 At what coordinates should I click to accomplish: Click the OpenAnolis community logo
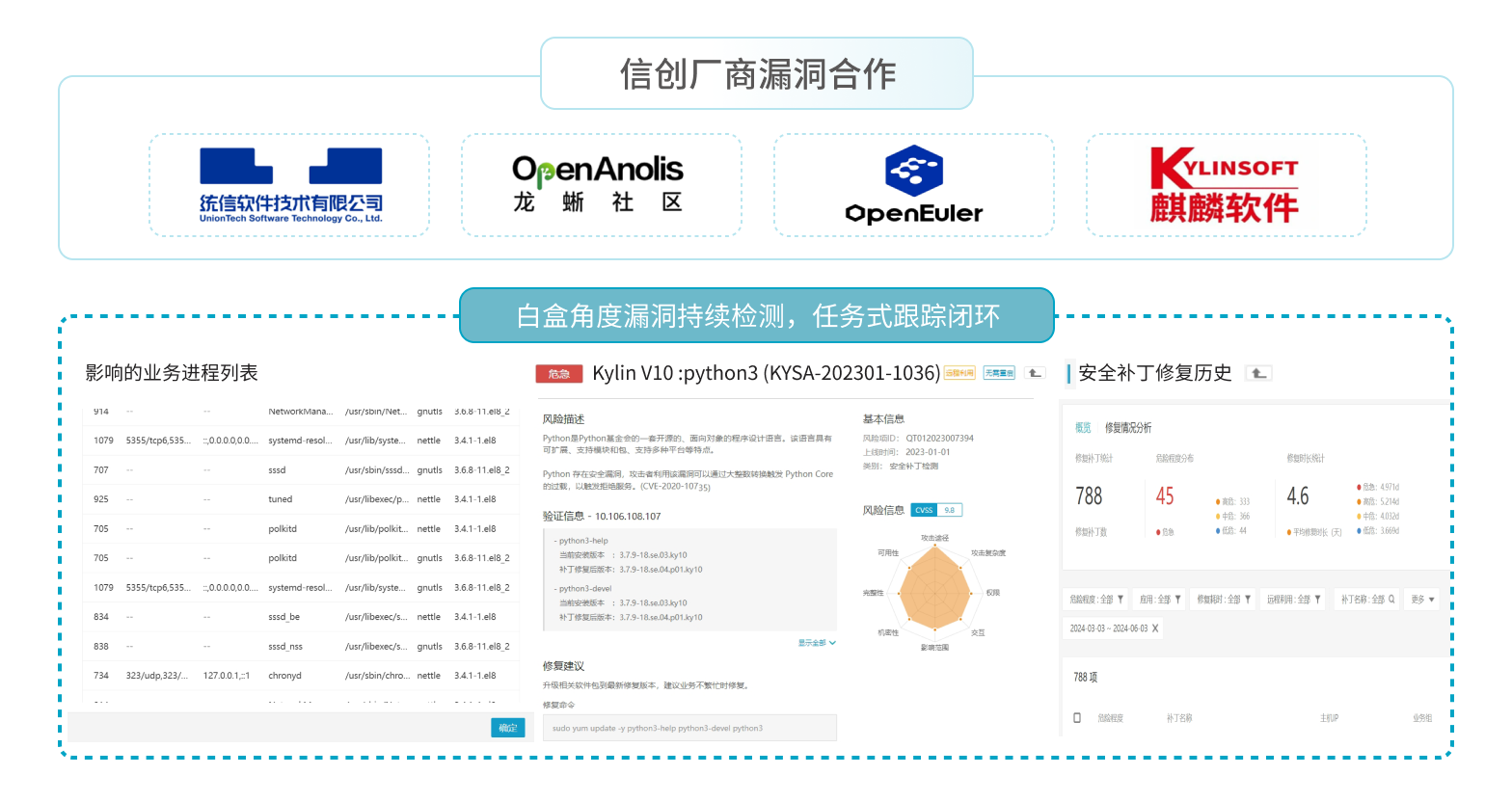click(598, 183)
